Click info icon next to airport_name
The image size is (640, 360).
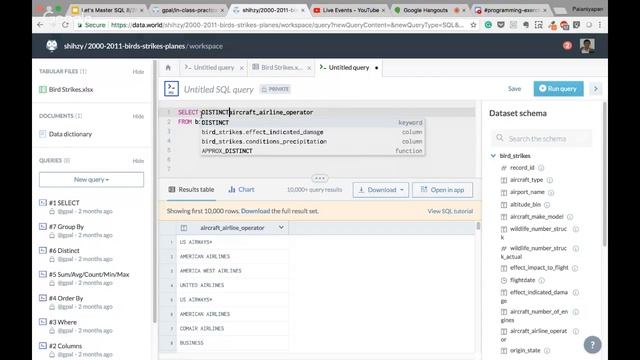(551, 192)
